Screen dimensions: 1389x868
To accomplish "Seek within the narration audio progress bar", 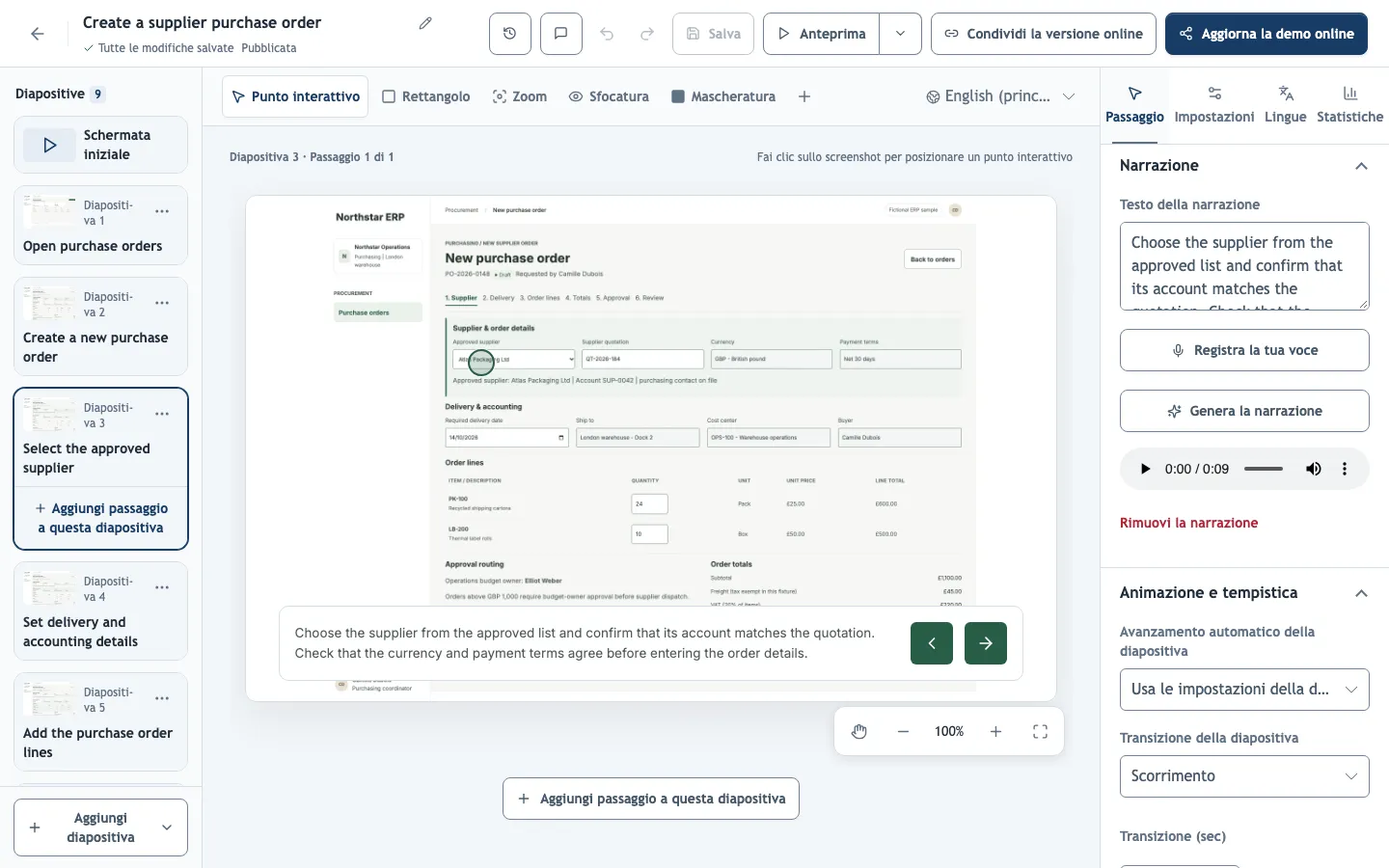I will click(x=1264, y=469).
